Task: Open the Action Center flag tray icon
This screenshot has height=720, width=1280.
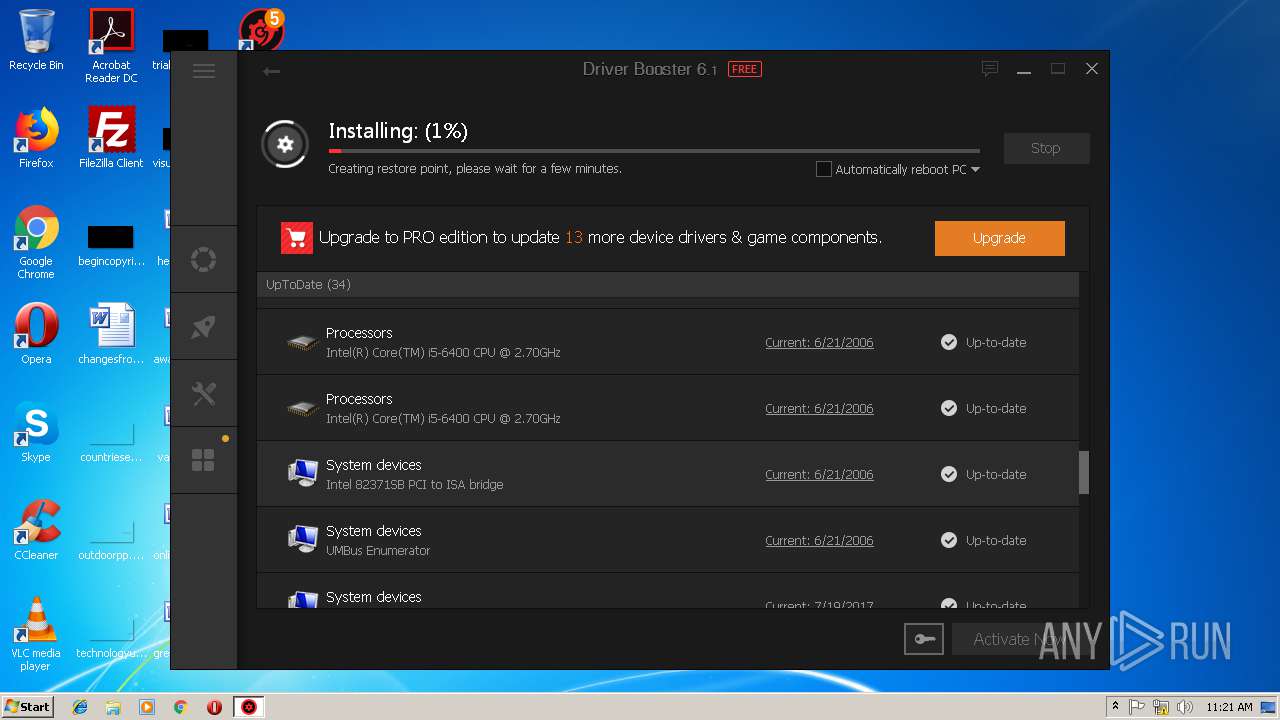Action: [x=1137, y=707]
